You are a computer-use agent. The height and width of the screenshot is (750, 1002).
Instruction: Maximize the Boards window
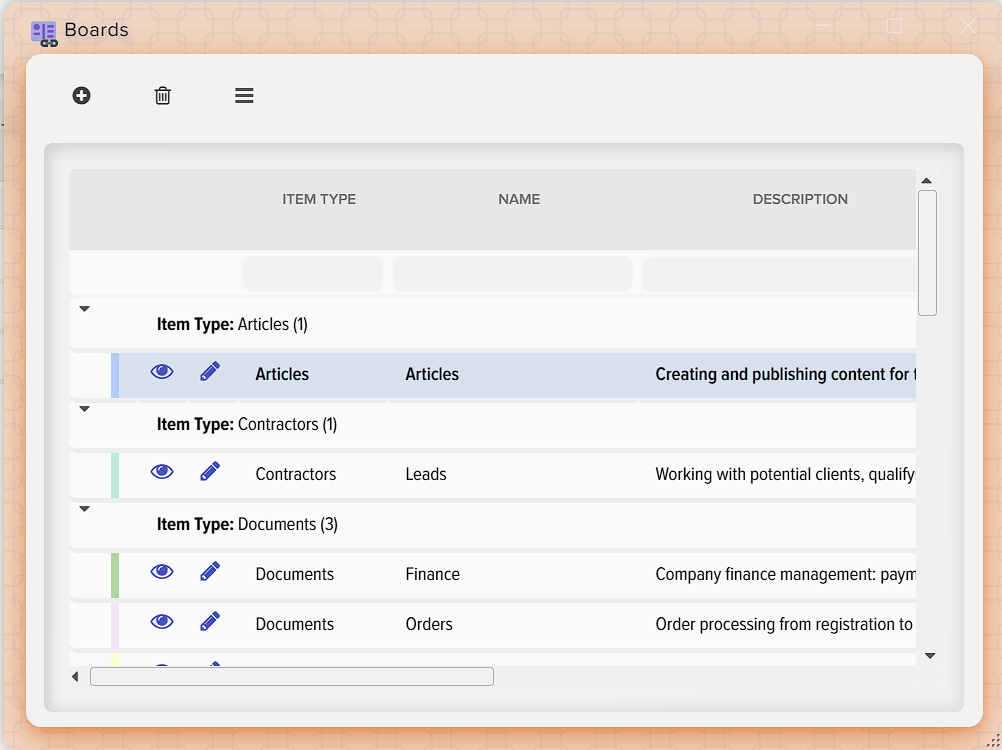tap(895, 26)
